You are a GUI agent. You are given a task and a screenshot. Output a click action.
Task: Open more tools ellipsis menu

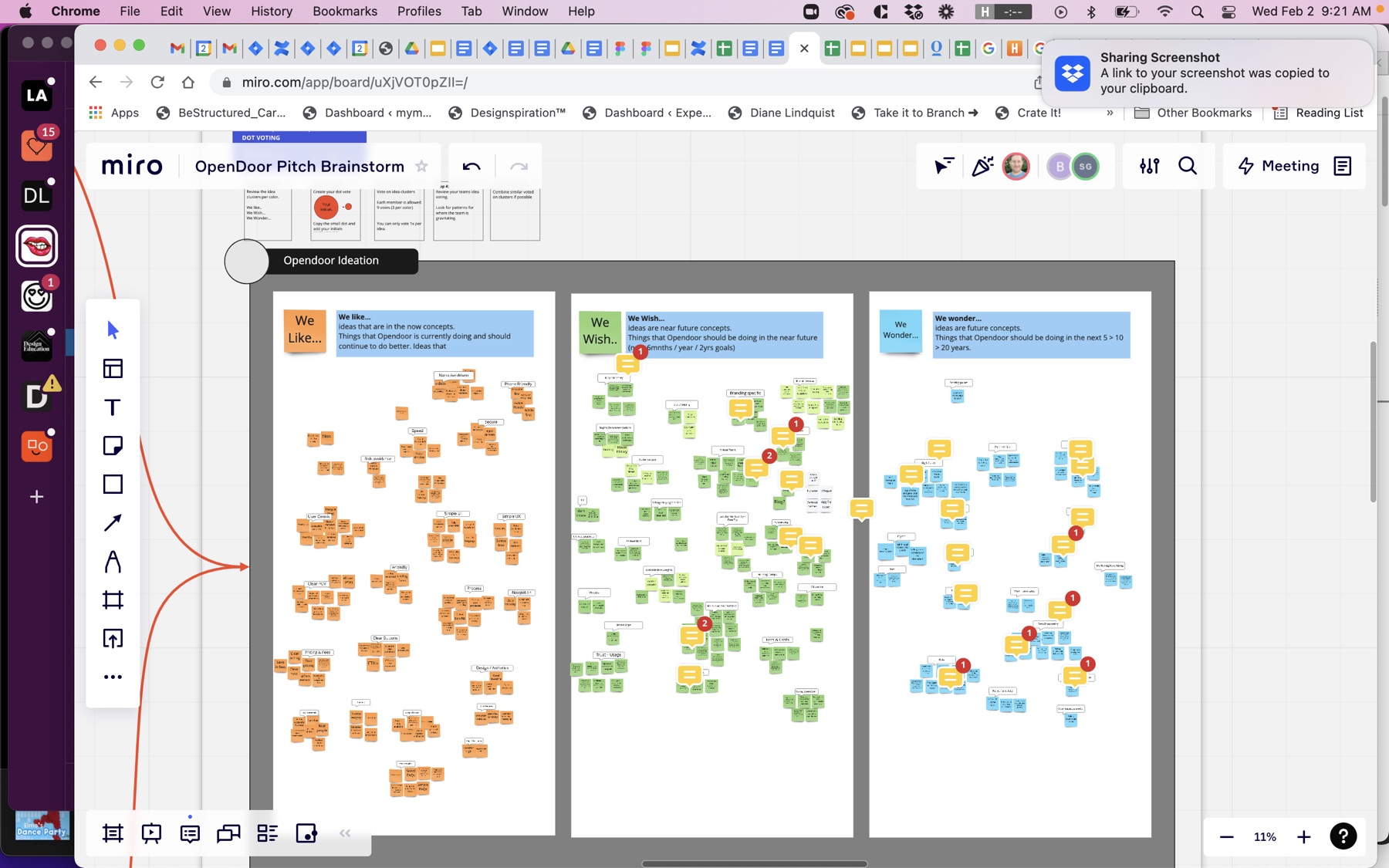pos(113,677)
